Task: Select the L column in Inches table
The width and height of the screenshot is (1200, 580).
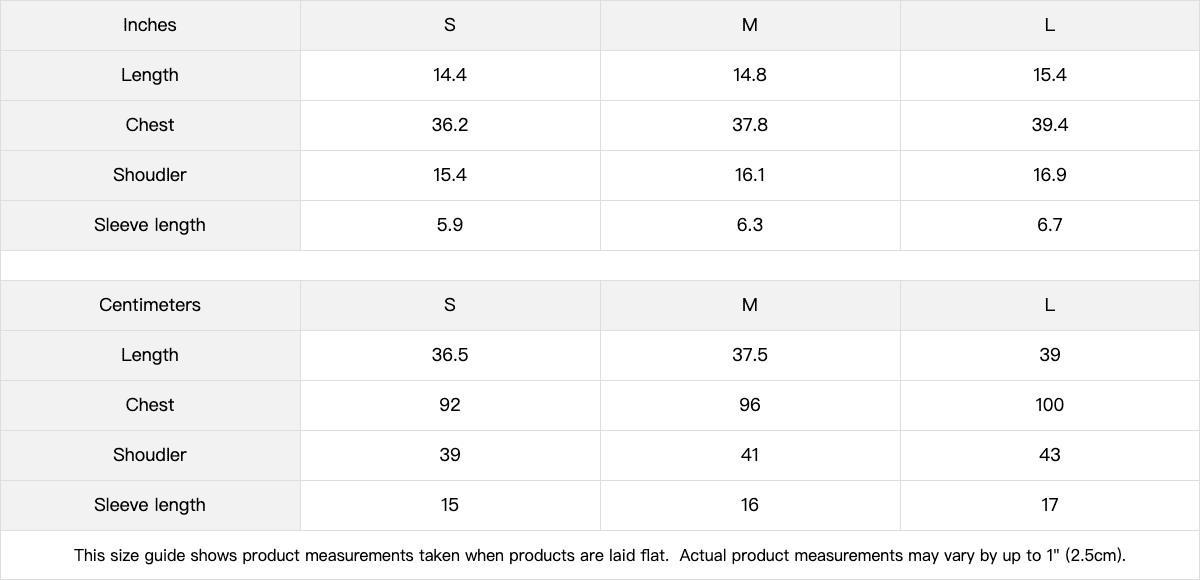Action: click(x=1050, y=25)
